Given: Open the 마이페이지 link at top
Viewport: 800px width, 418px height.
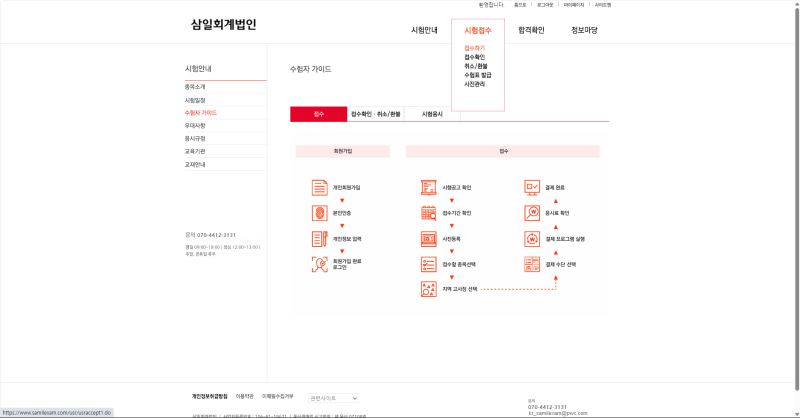Looking at the screenshot, I should (x=573, y=5).
